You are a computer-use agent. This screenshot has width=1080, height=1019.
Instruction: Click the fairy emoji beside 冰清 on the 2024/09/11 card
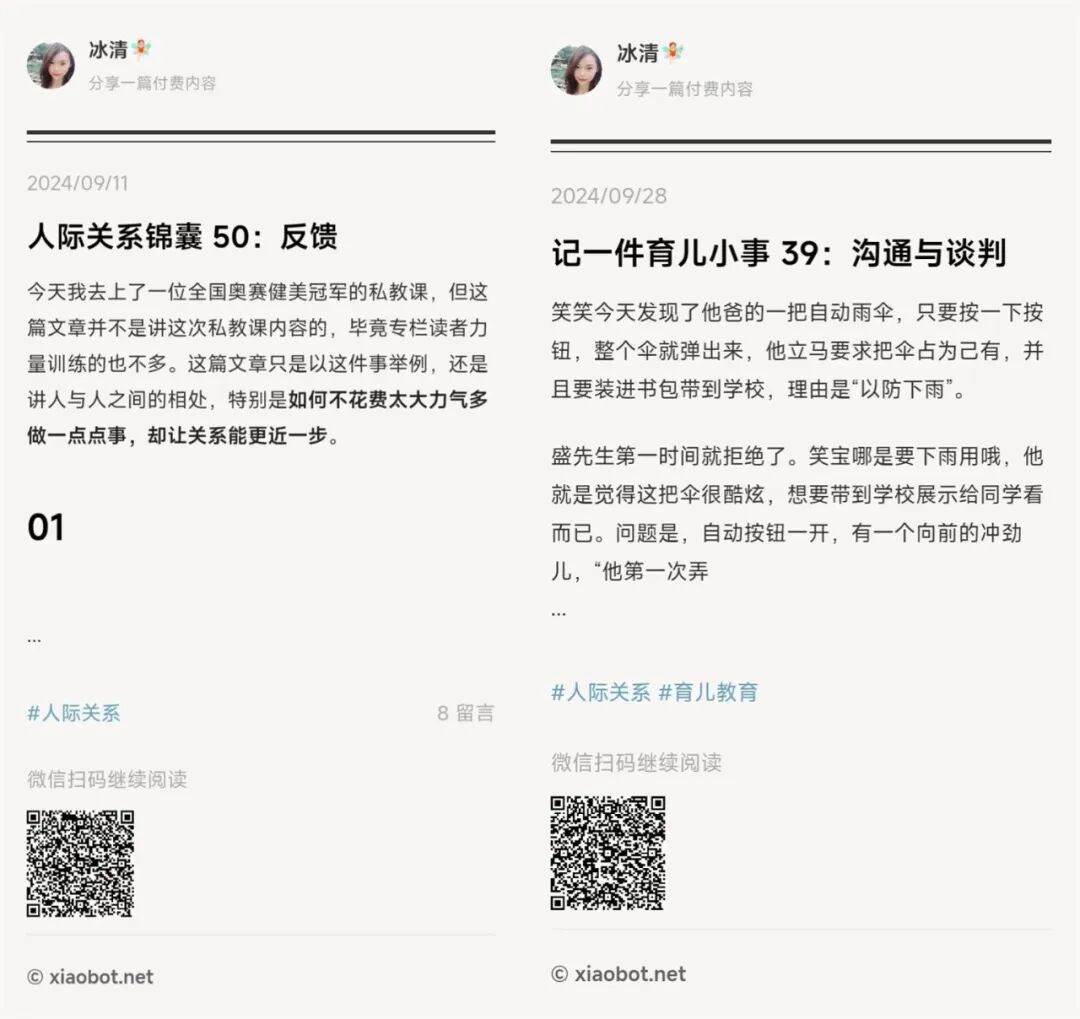point(141,50)
